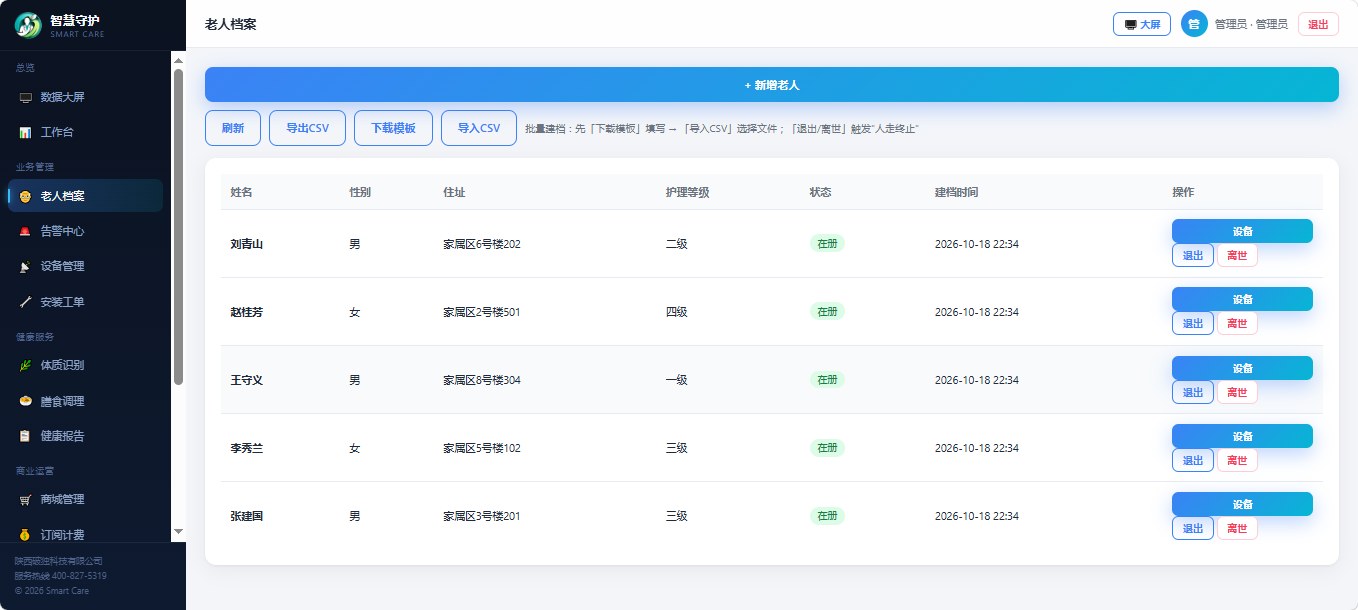Click the sidebar scrollbar thumb
Screen dimensions: 1358x610
coord(178,226)
